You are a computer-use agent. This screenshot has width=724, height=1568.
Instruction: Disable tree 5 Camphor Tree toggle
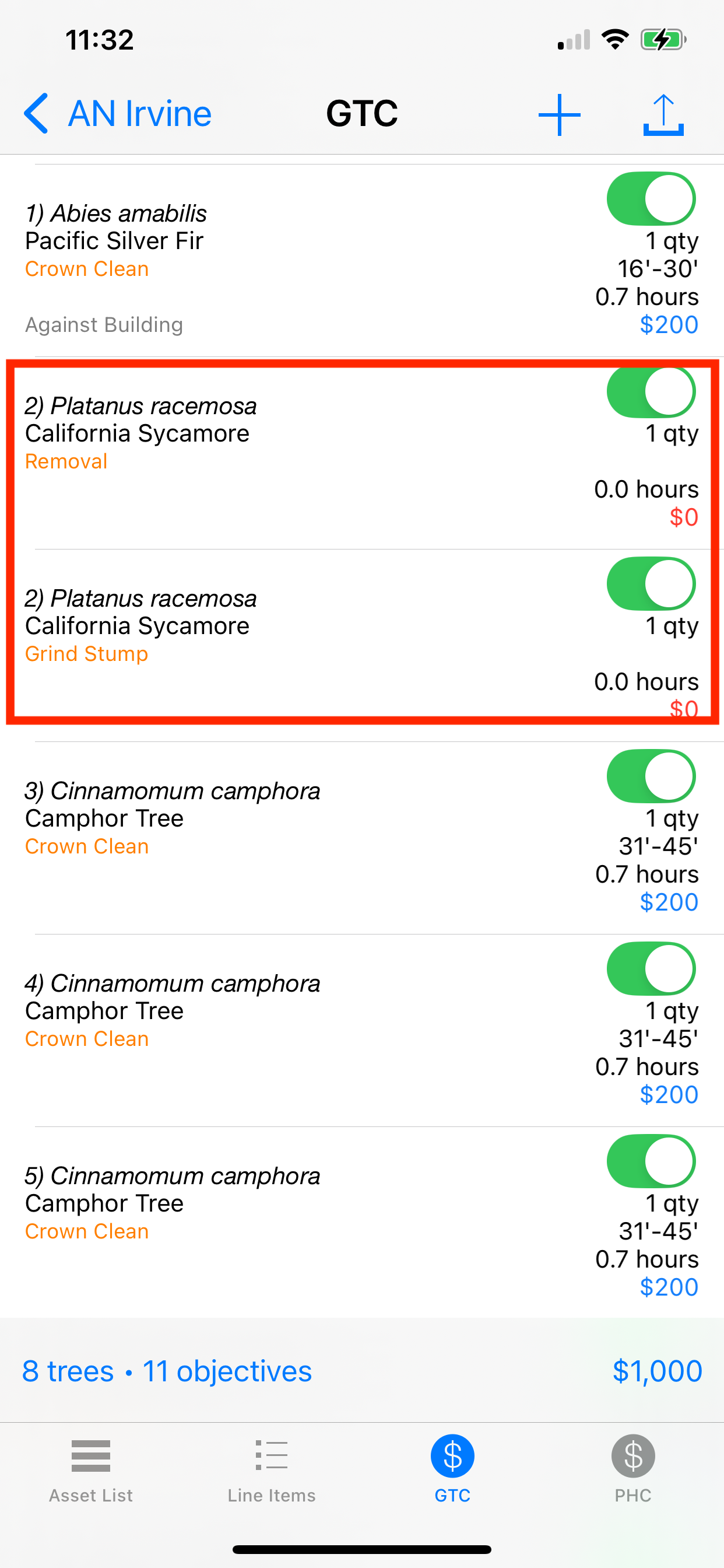[651, 1161]
